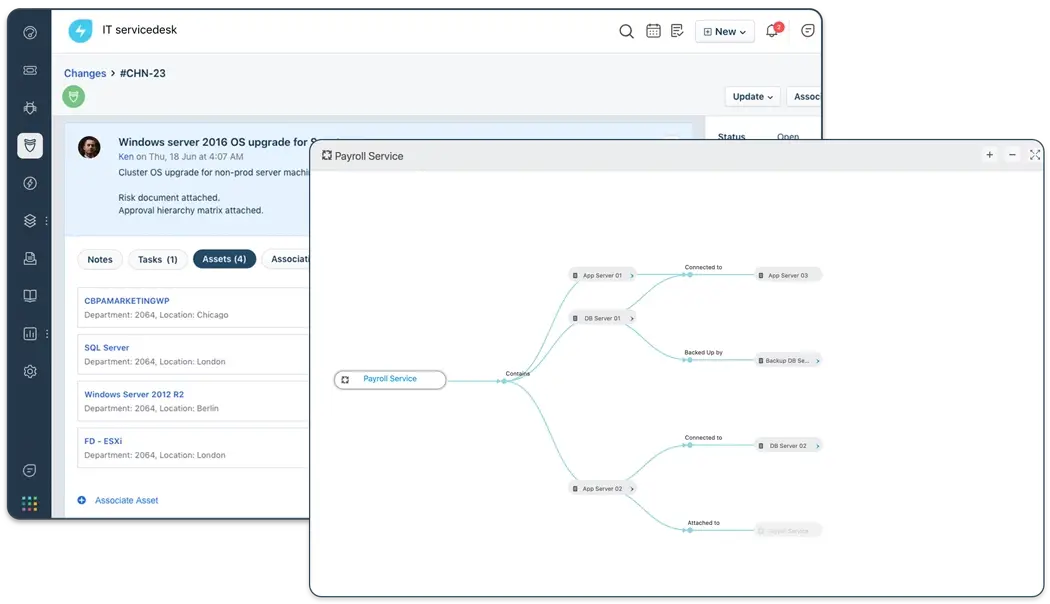Go to Changes breadcrumb link

point(85,73)
